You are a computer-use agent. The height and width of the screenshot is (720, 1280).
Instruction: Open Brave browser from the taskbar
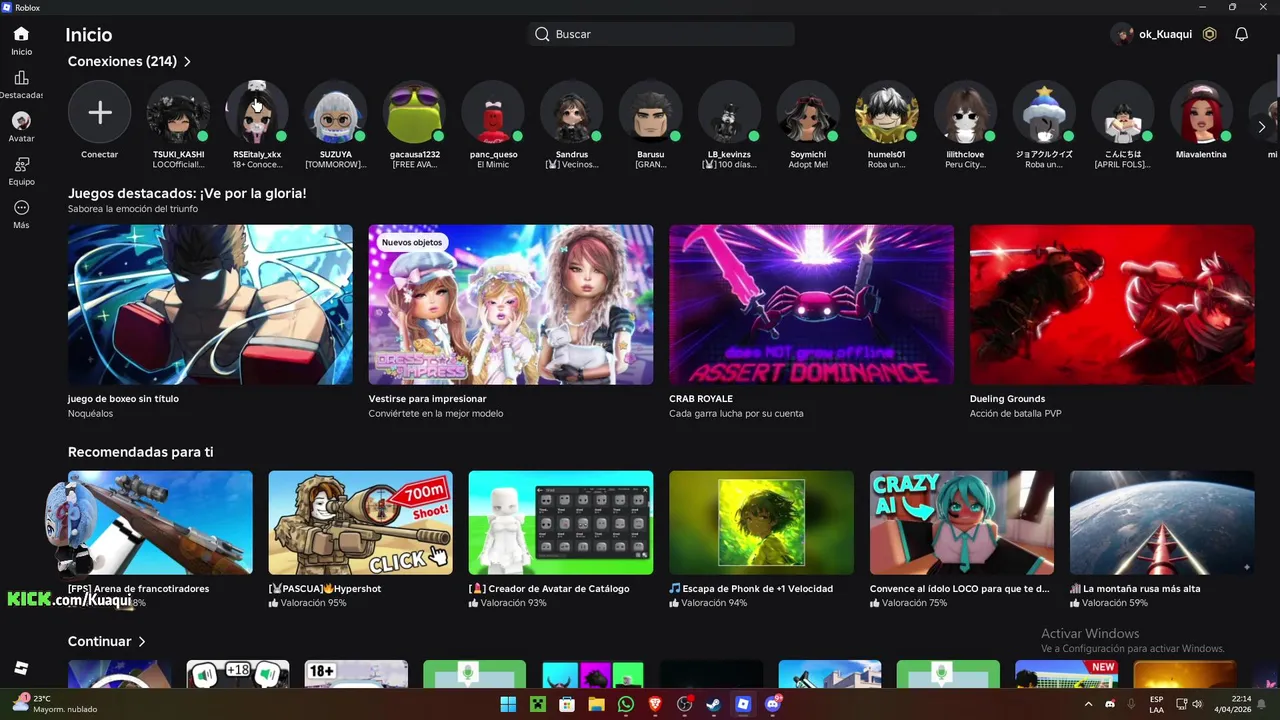(x=655, y=704)
